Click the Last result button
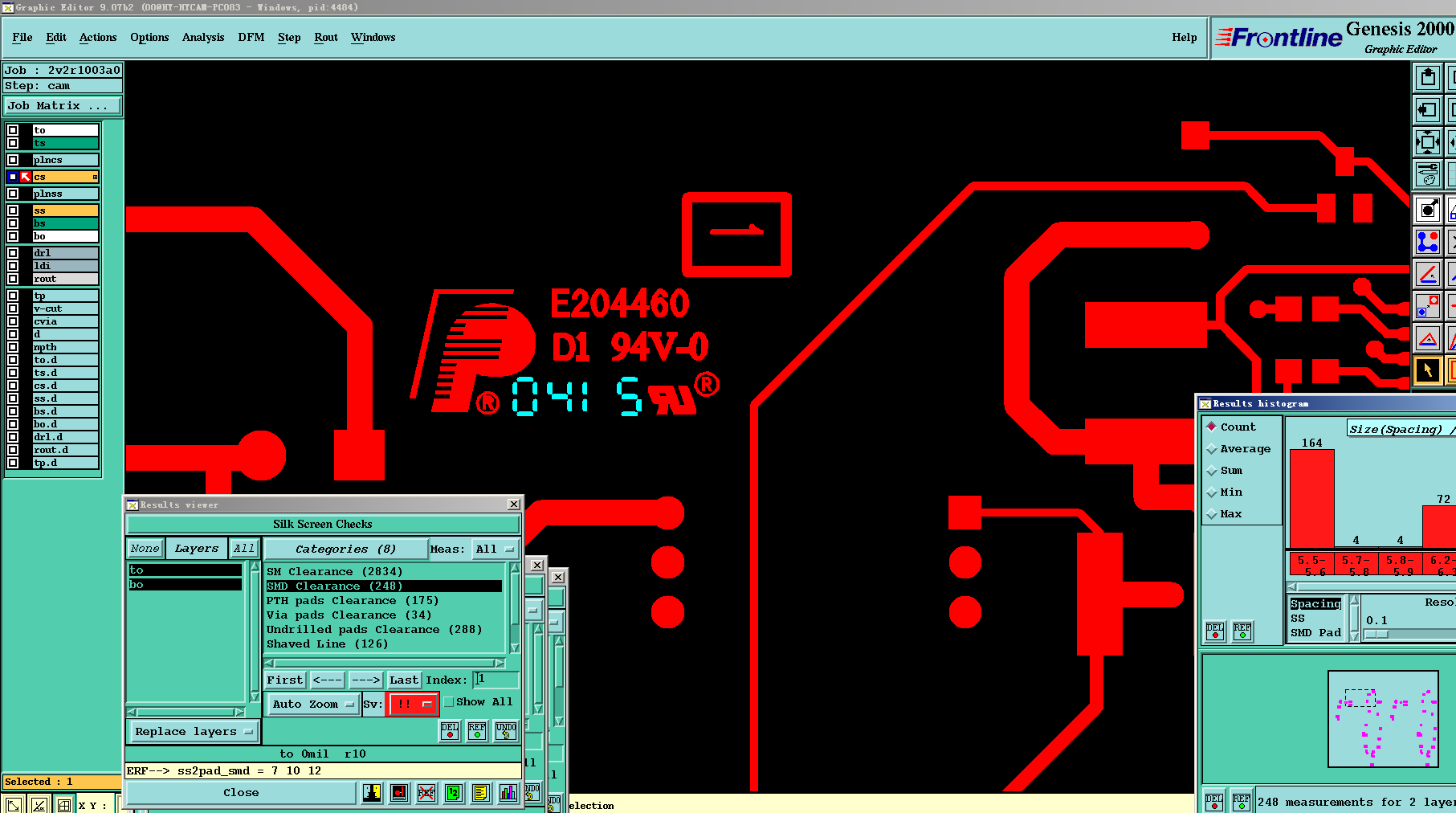Viewport: 1456px width, 813px height. [x=404, y=680]
